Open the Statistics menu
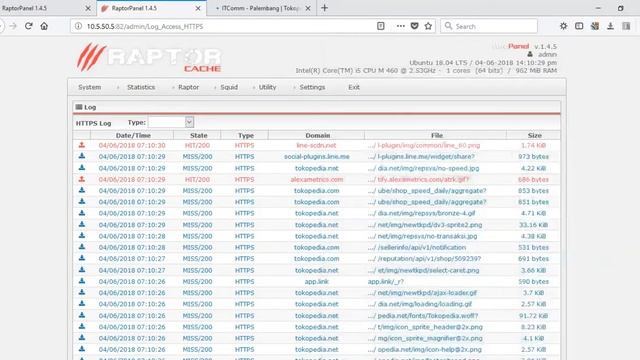640x360 pixels. (x=141, y=87)
